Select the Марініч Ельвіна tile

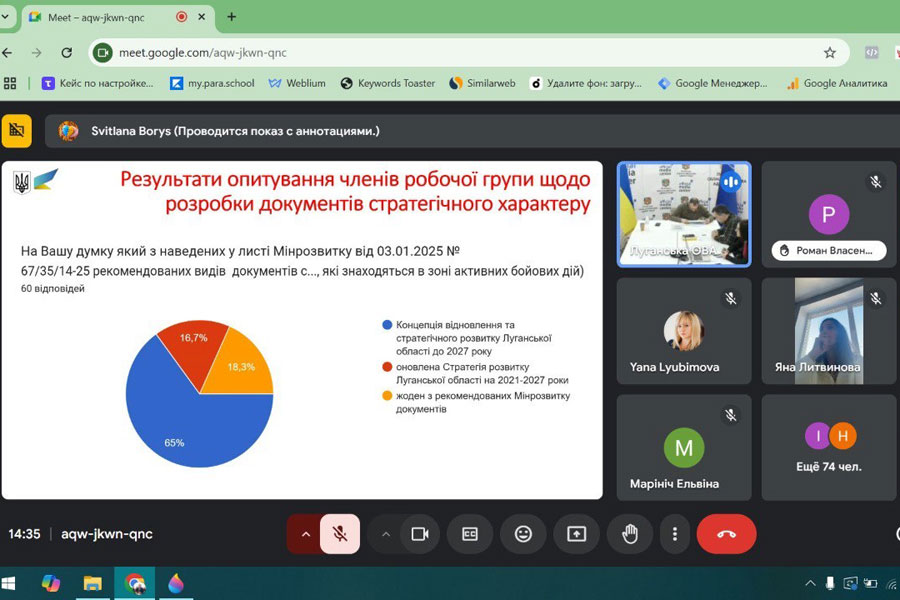point(684,447)
